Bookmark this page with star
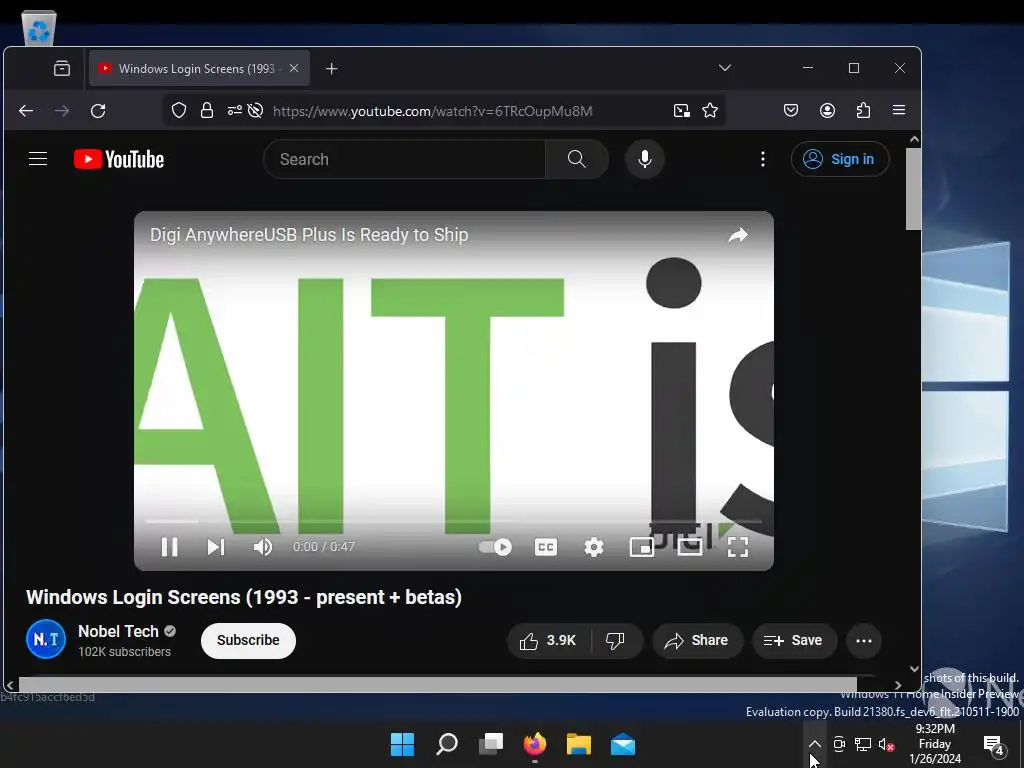1024x768 pixels. 710,110
